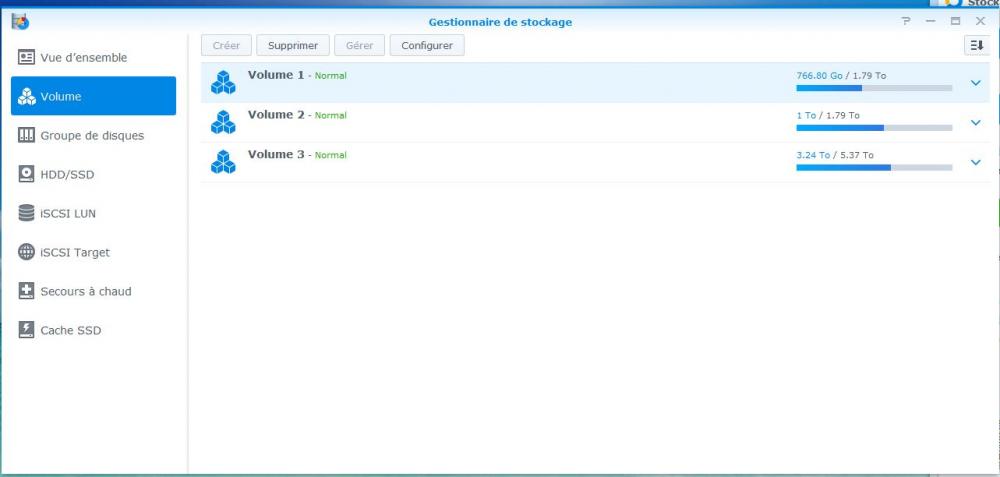
Task: Click the Secours à chaud plus icon
Action: [26, 291]
